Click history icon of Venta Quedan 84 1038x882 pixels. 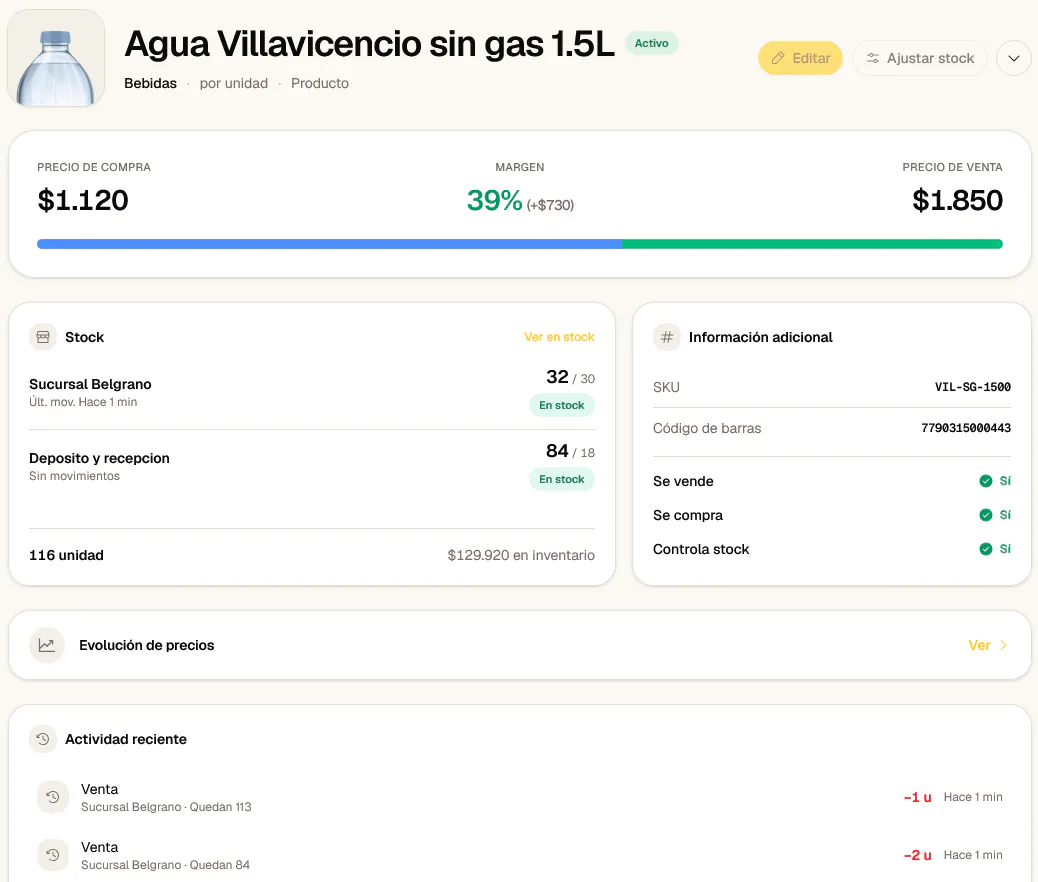[53, 855]
